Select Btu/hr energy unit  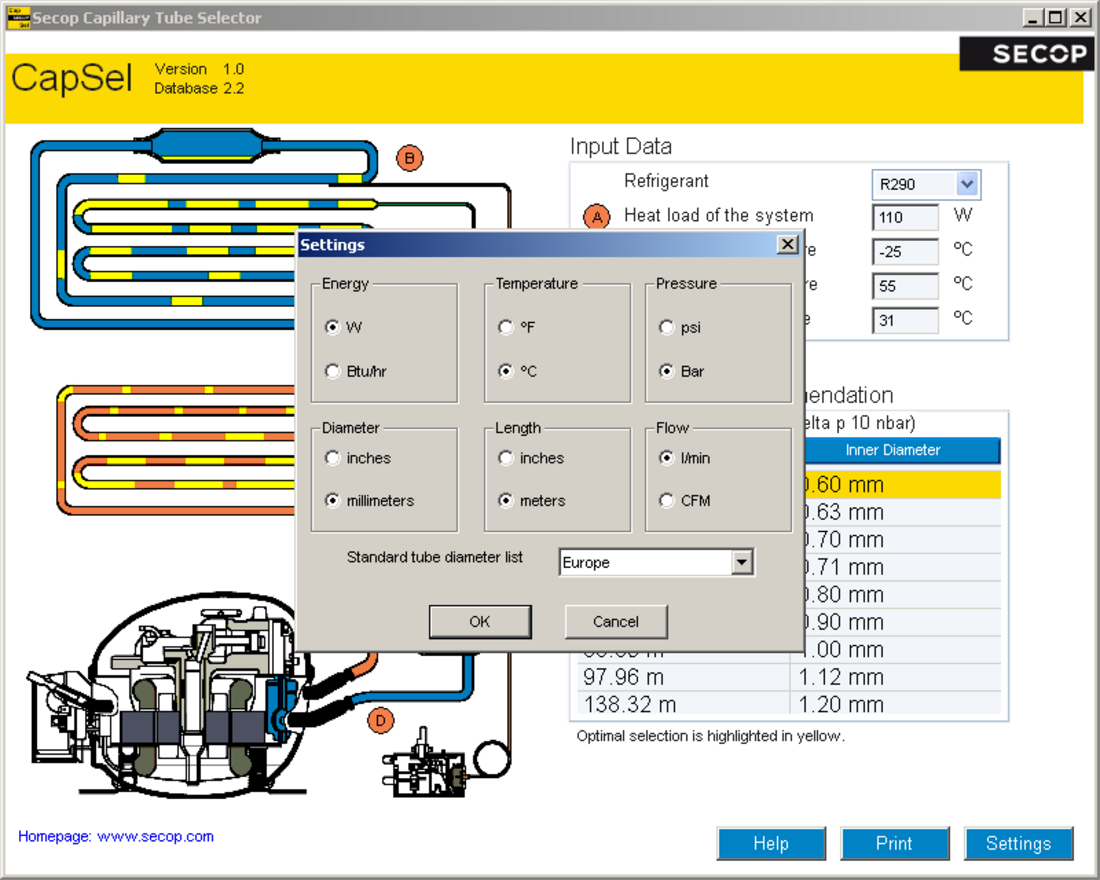pyautogui.click(x=333, y=371)
